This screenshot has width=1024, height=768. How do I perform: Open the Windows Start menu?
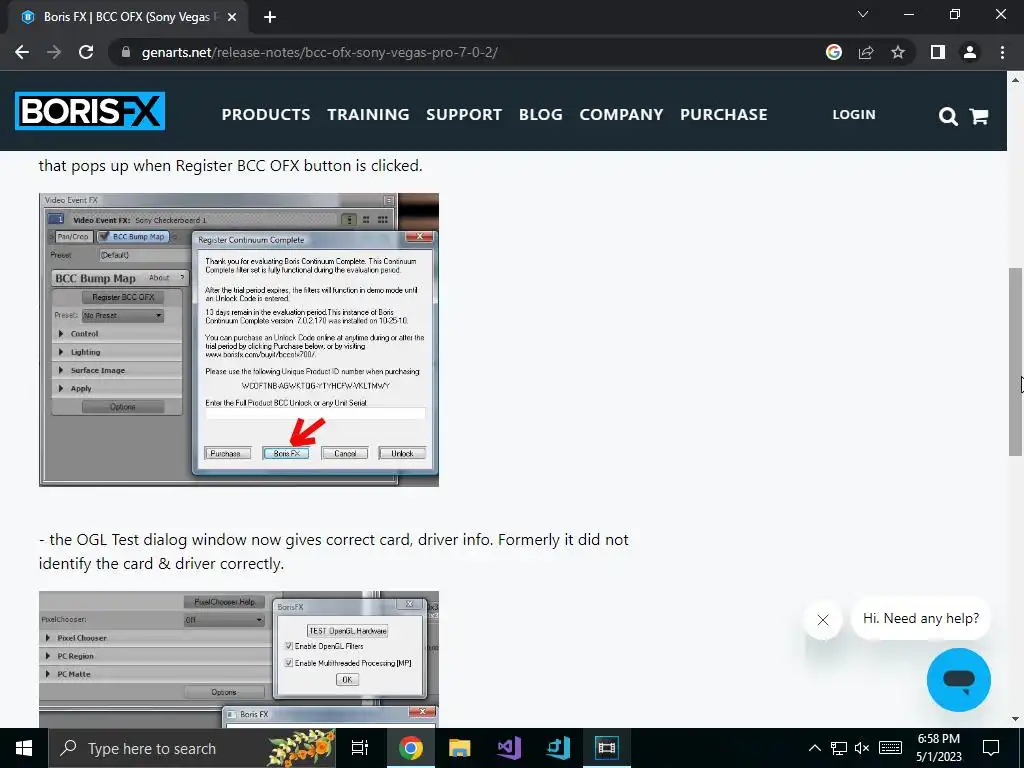tap(24, 748)
